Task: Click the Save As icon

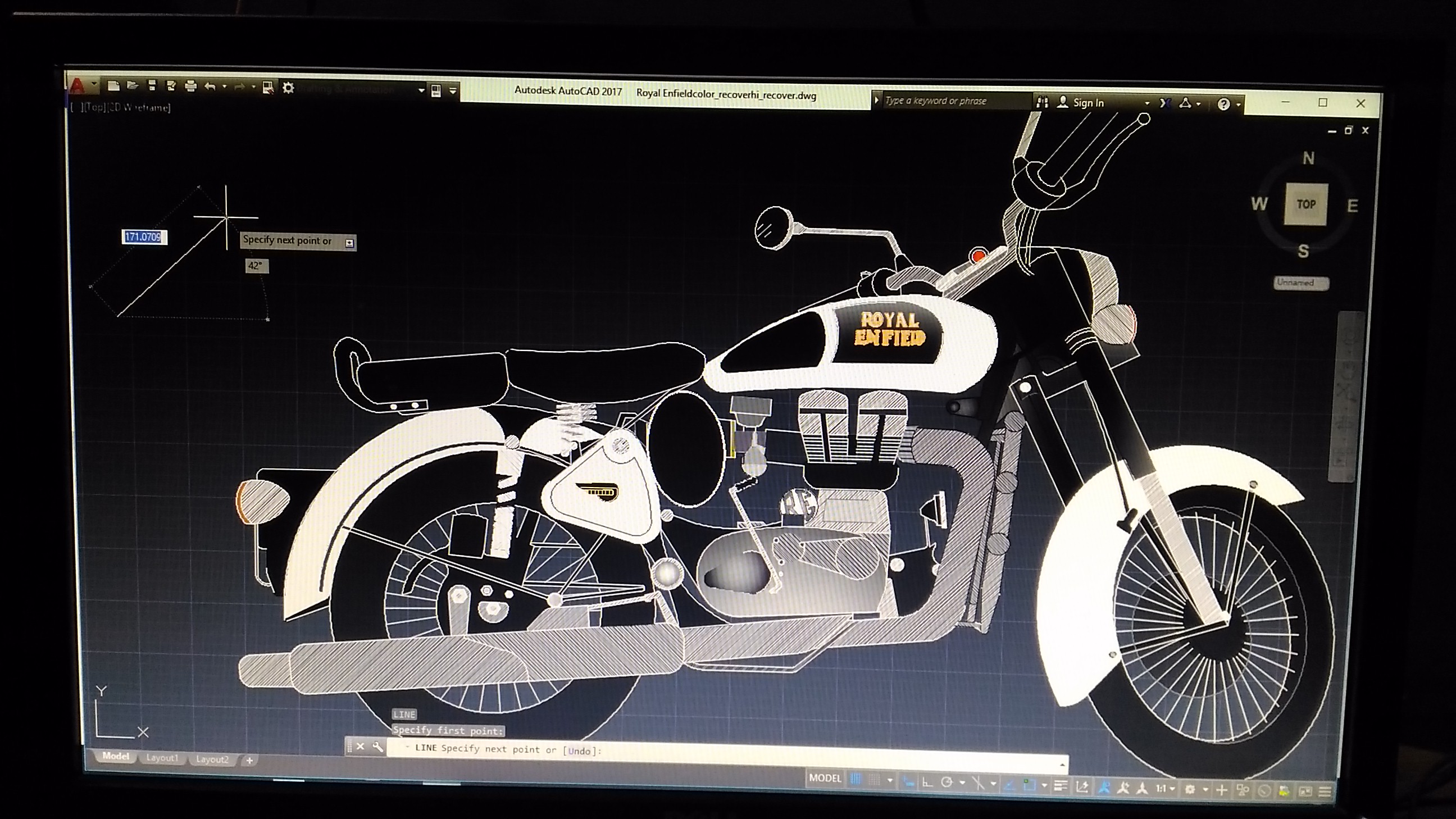Action: point(171,86)
